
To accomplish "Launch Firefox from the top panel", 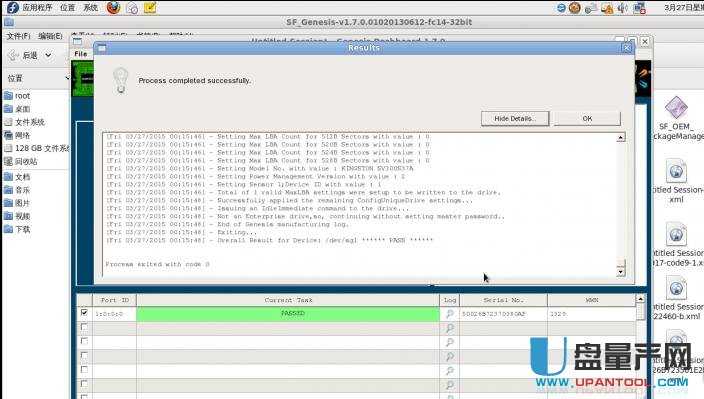I will 113,8.
